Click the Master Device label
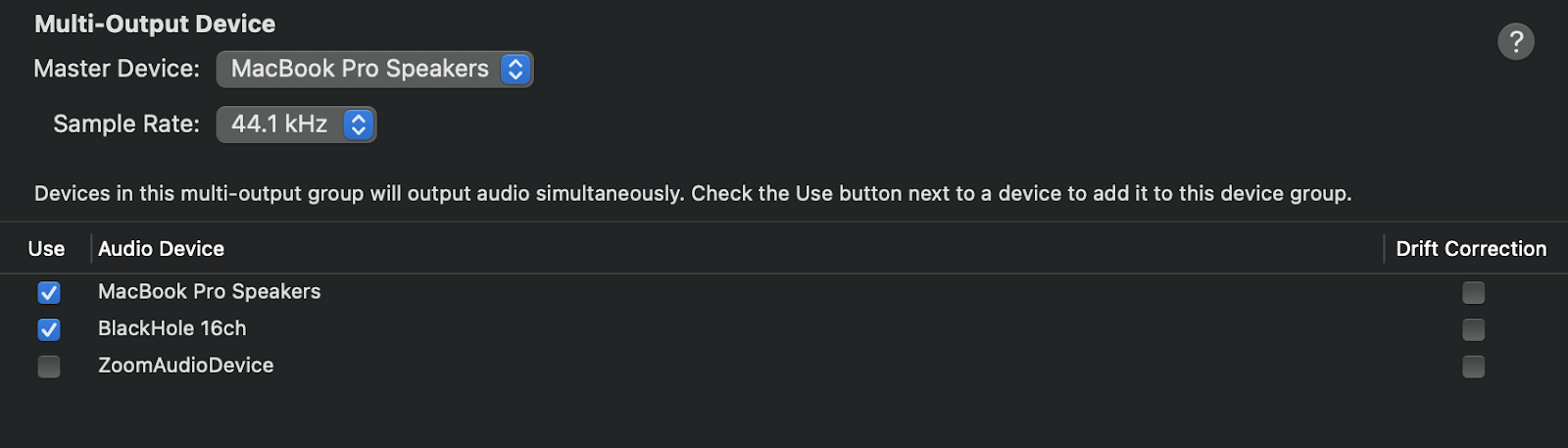 pos(117,69)
